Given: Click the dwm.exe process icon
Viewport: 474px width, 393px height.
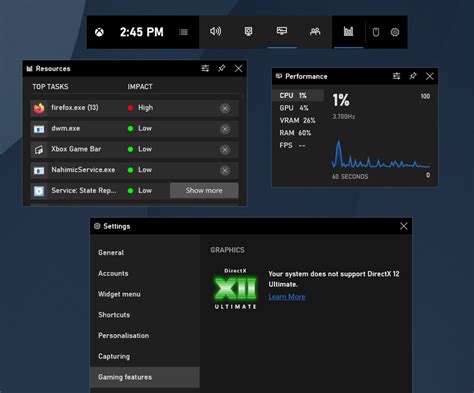Looking at the screenshot, I should point(39,129).
